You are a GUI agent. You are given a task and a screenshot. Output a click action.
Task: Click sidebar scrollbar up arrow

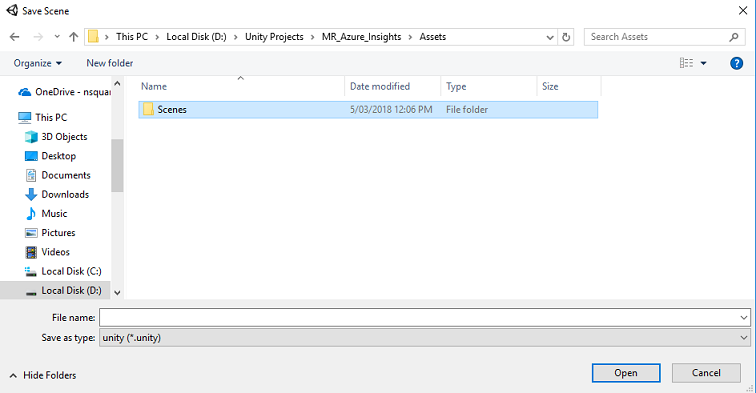(117, 83)
